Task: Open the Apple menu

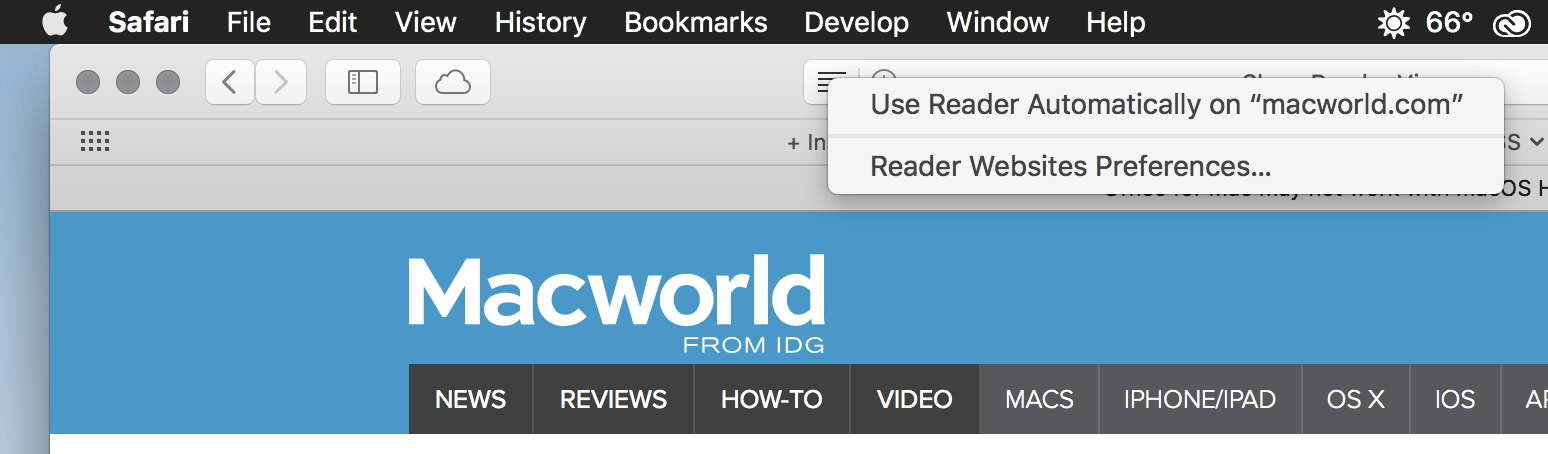Action: (x=54, y=20)
